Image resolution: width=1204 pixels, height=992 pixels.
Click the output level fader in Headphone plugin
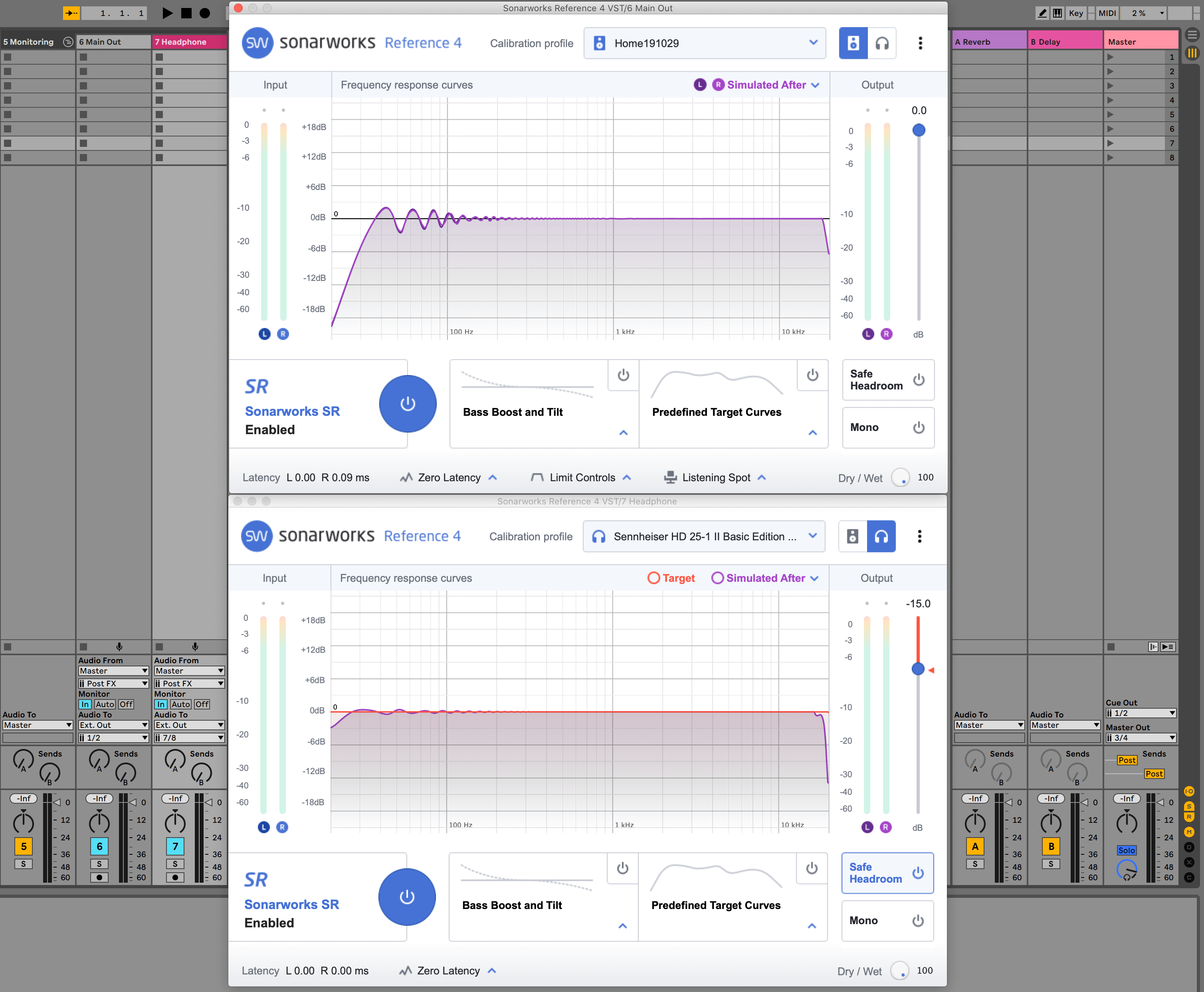tap(918, 668)
